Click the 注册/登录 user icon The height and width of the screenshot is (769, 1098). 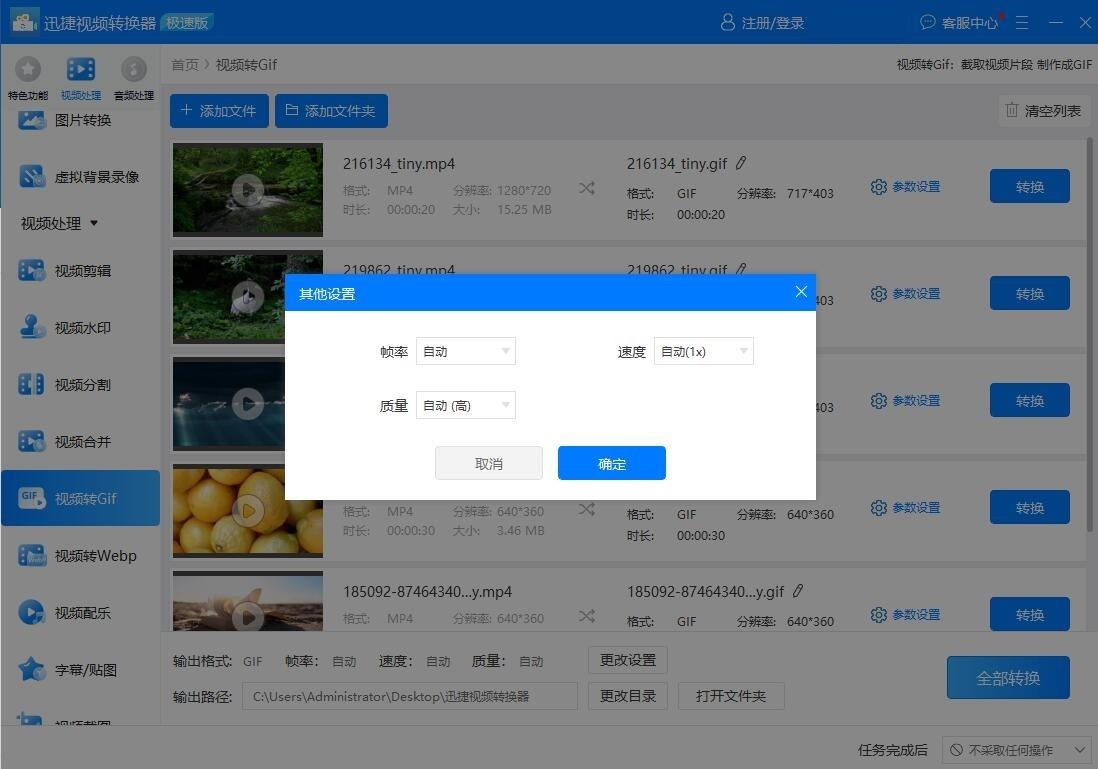click(728, 22)
